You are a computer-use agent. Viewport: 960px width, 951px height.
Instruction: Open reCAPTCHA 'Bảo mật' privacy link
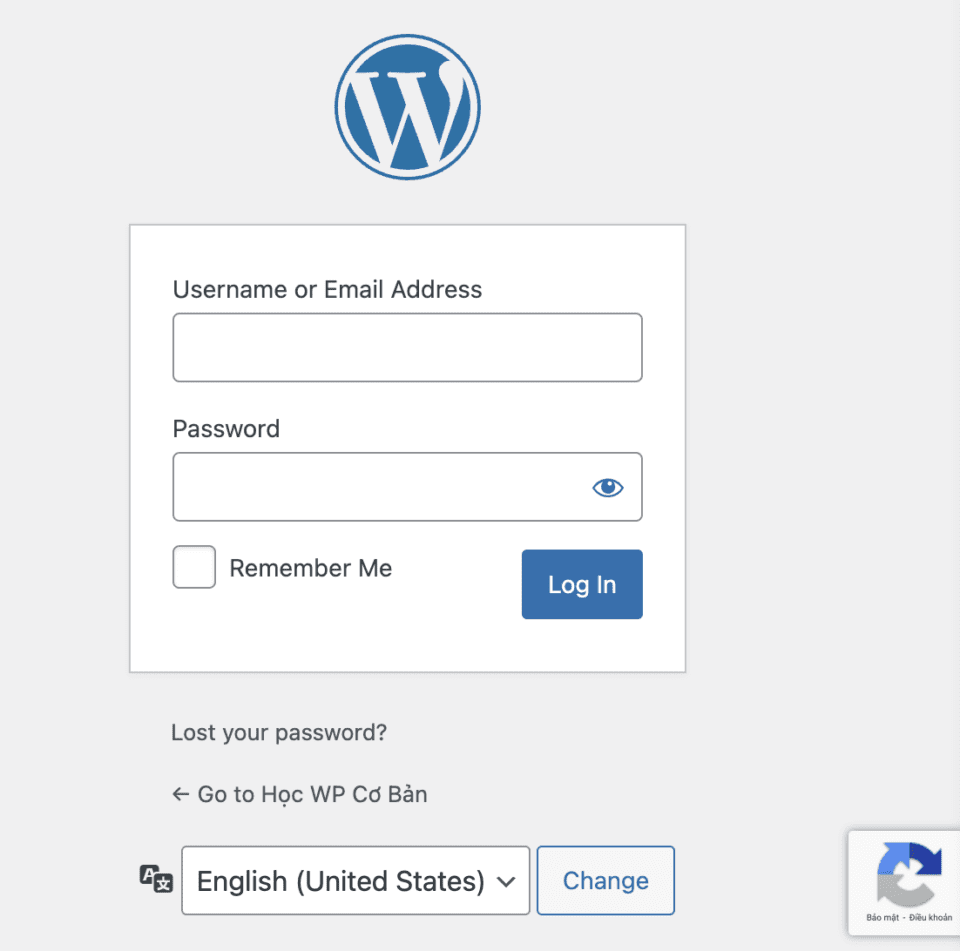coord(880,917)
